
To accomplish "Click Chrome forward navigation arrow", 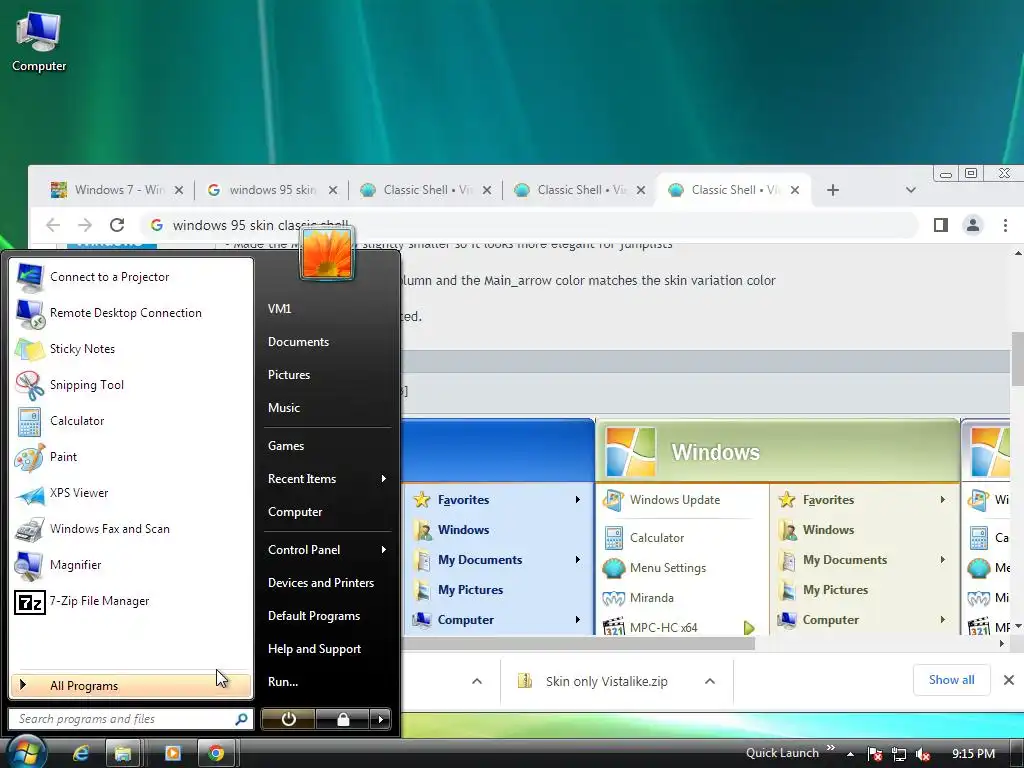I will 85,225.
